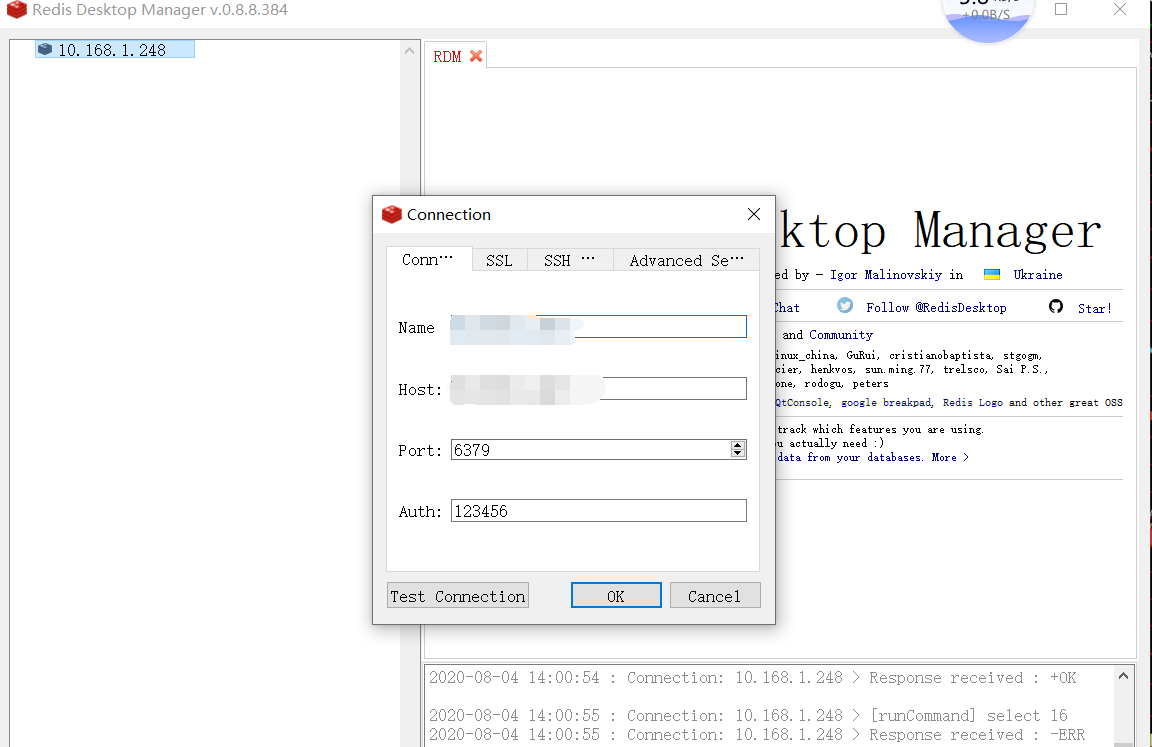The height and width of the screenshot is (747, 1152).
Task: Click the Redis cube icon in Connection title
Action: pos(392,214)
